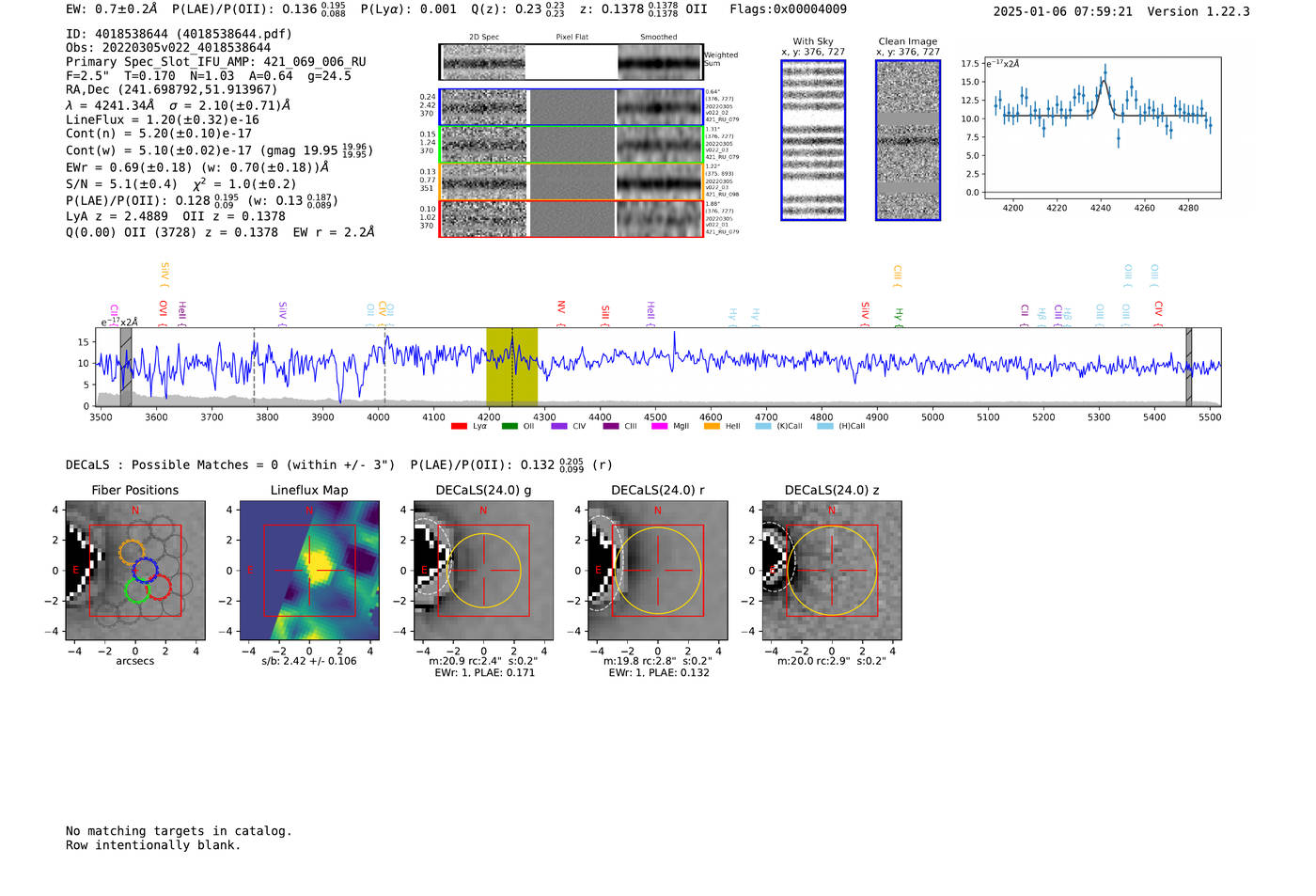
Task: Click the 'S/N = 5.1(±0.4)' text
Action: [121, 184]
